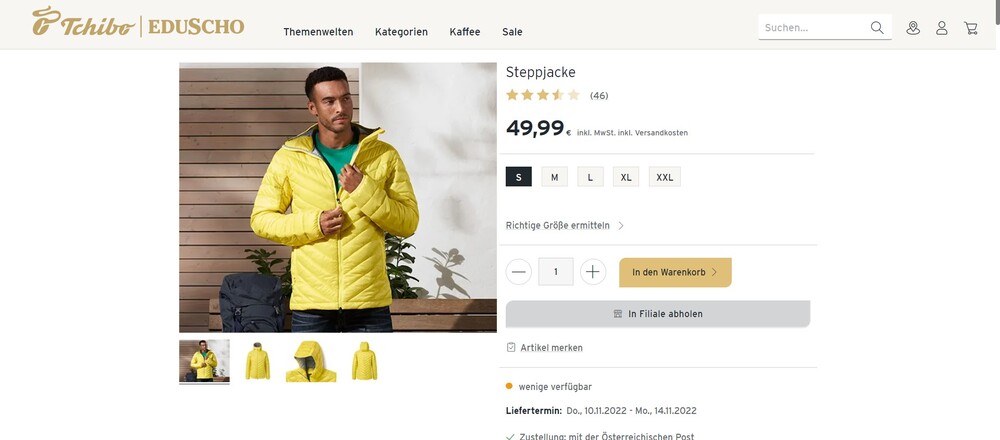Click the Tchibo Eduscho logo
The width and height of the screenshot is (1000, 440).
pos(138,22)
